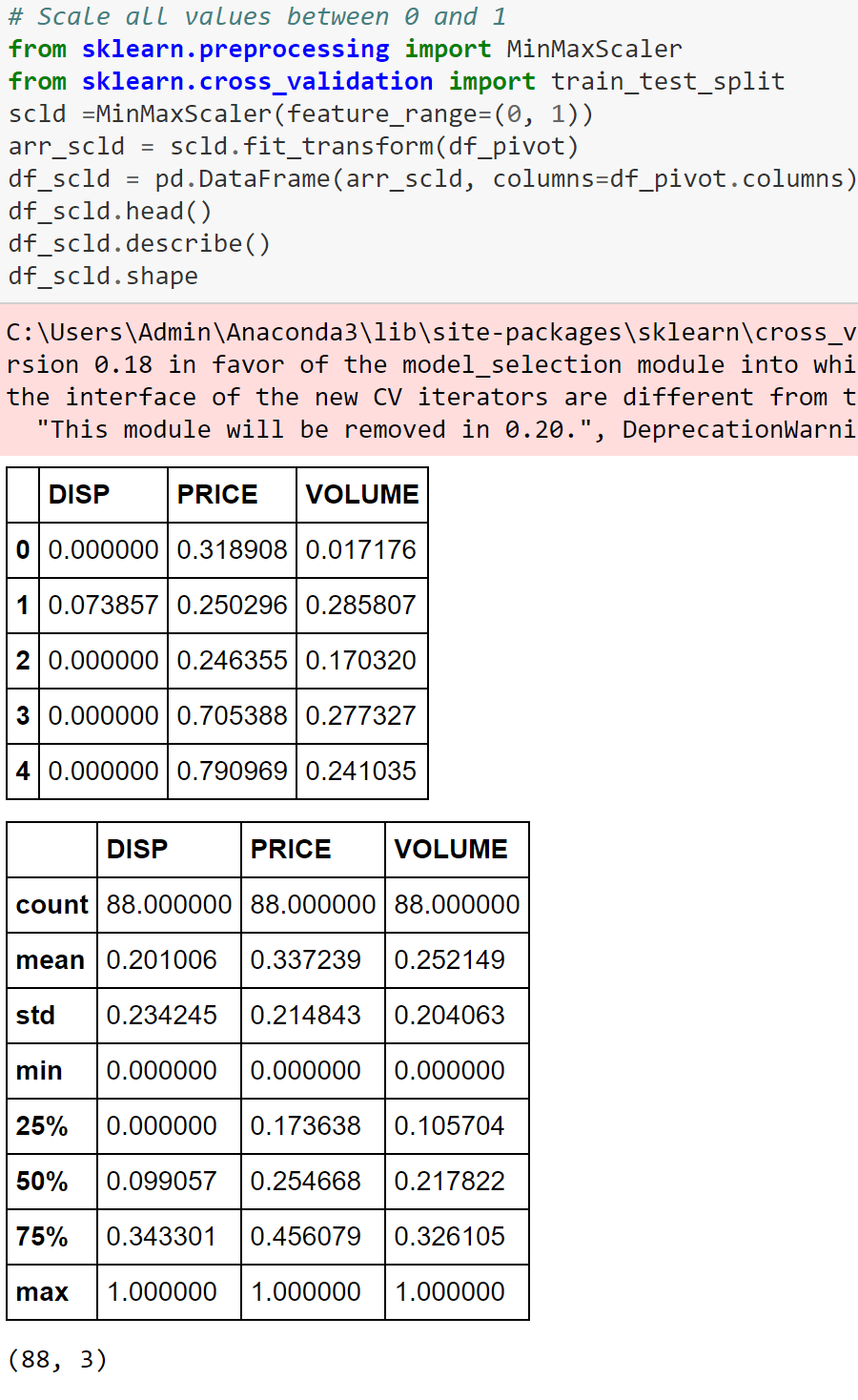This screenshot has width=858, height=1400.
Task: Click the DISP value 0.073857
Action: [103, 605]
